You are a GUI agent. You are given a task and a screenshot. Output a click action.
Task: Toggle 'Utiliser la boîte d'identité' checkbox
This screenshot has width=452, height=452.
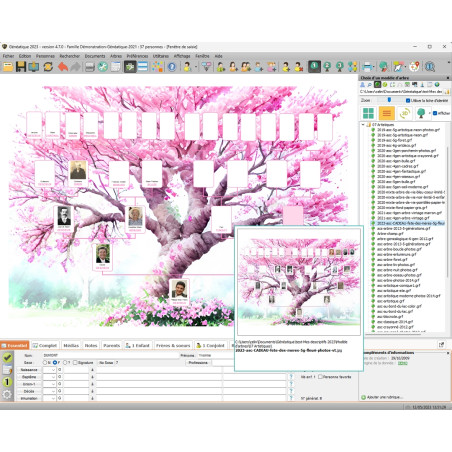pos(408,100)
